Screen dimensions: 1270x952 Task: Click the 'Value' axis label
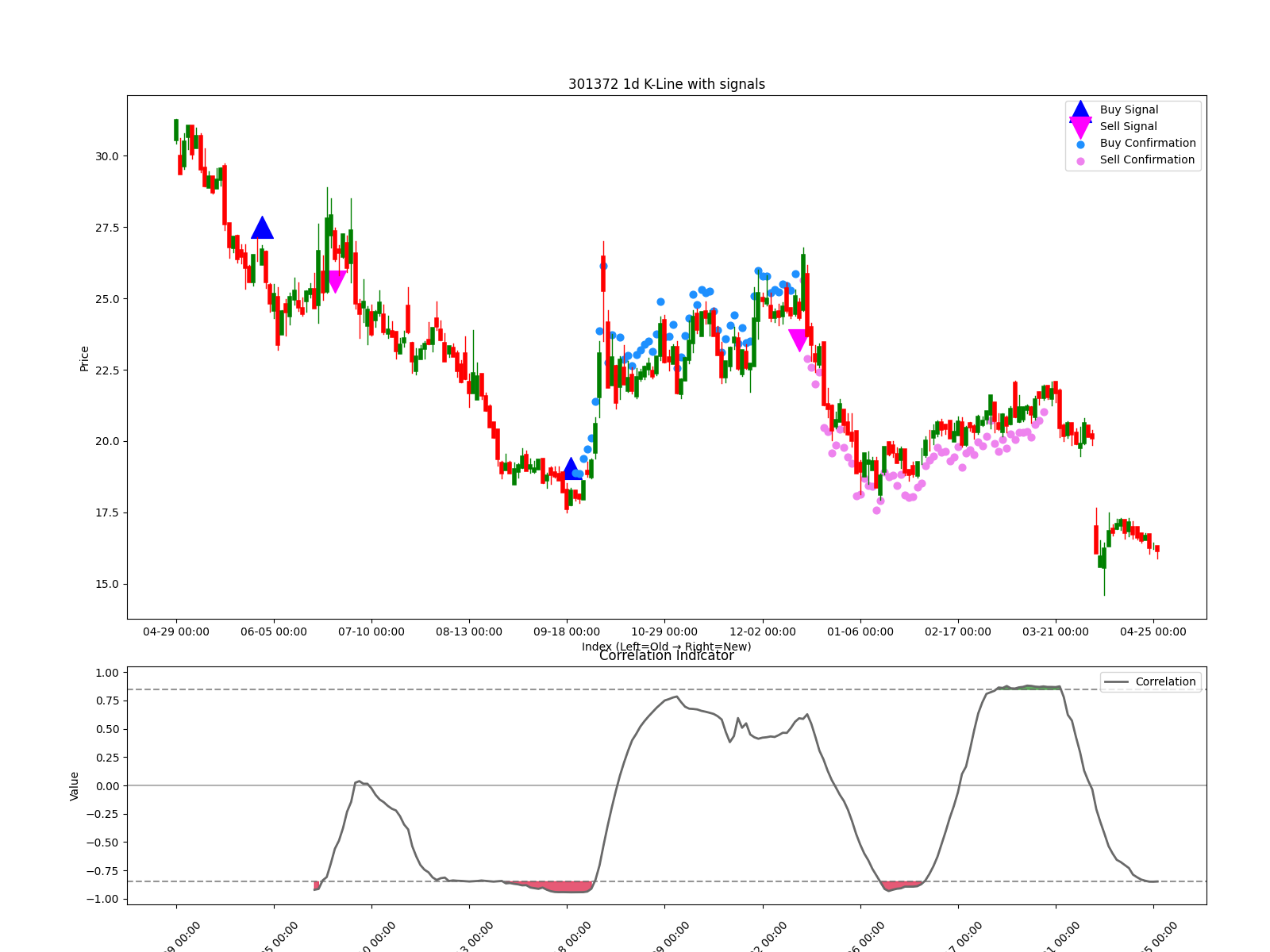(x=75, y=786)
